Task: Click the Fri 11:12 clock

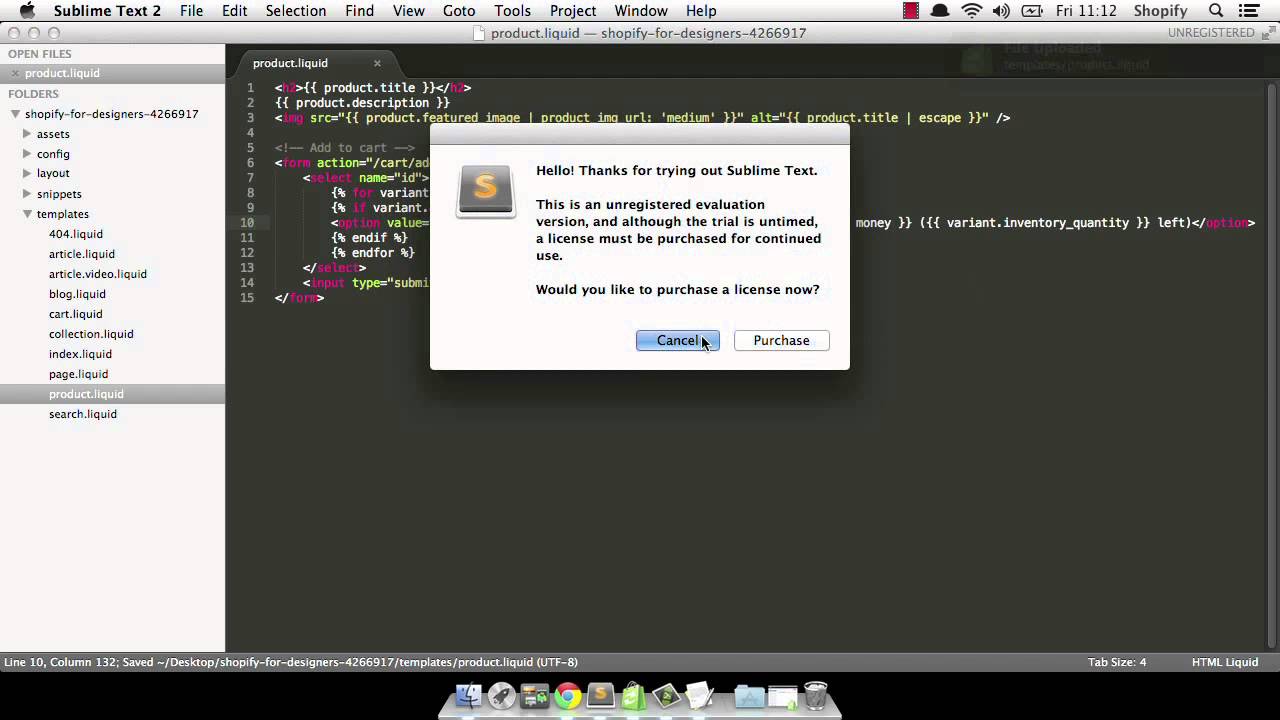Action: click(x=1088, y=11)
